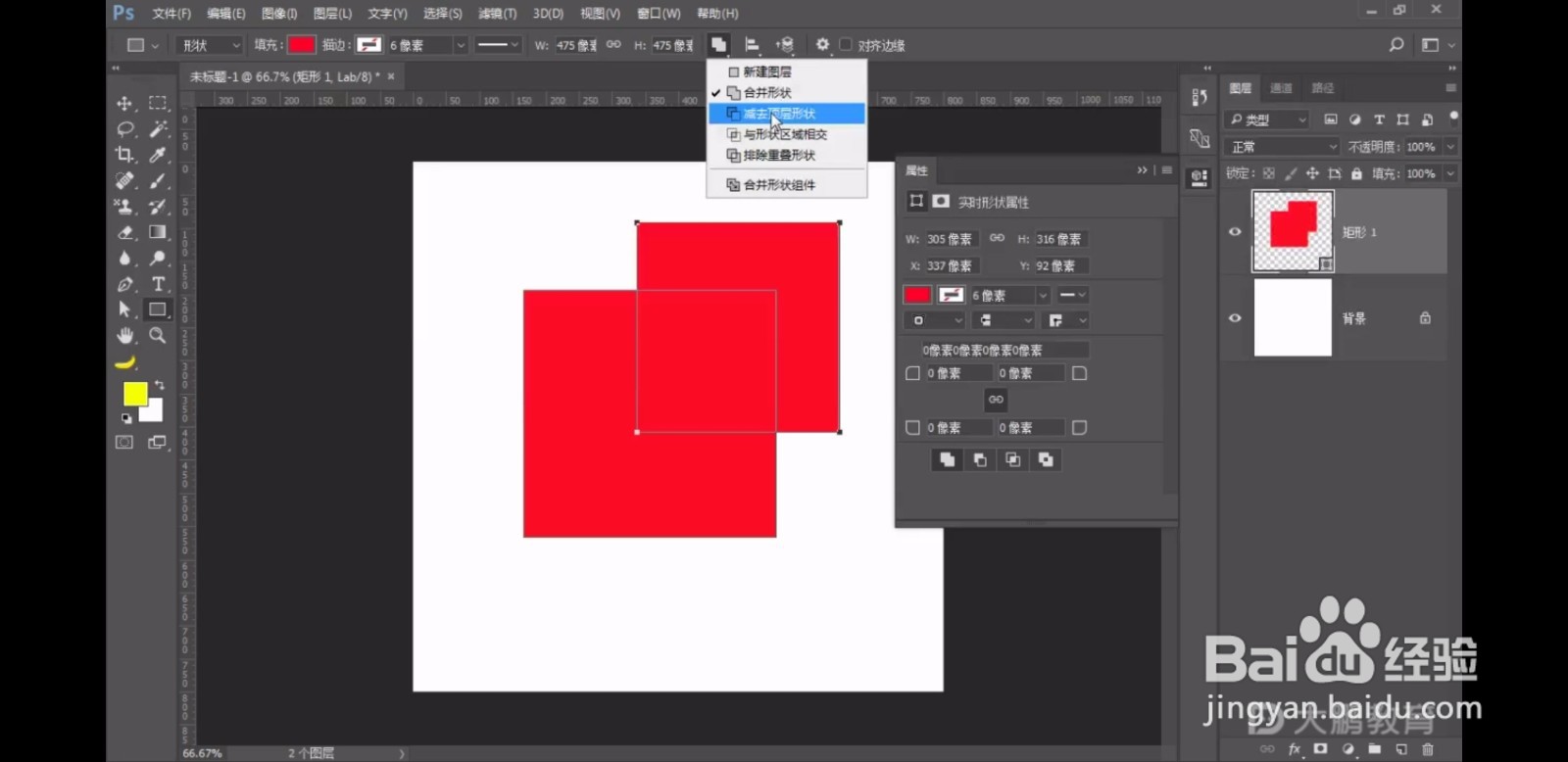Select the Dodge tool

tap(157, 258)
